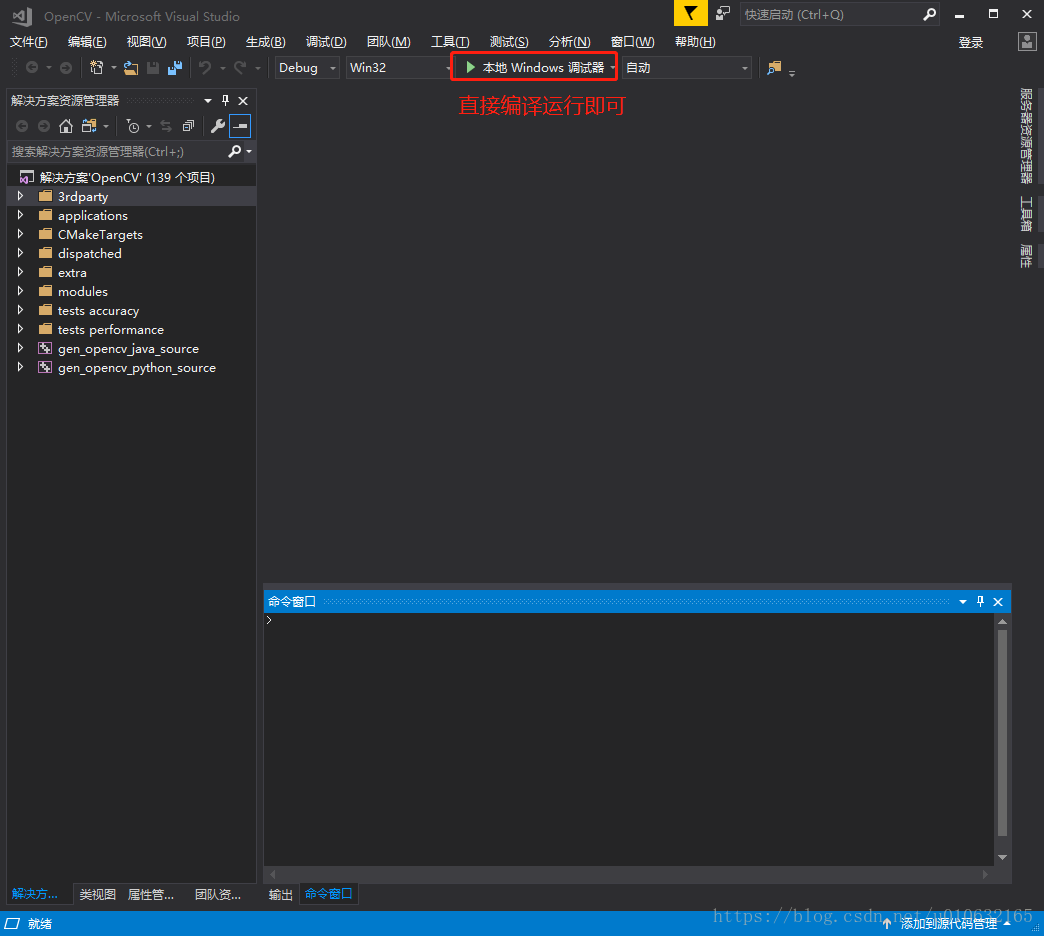Expand the gen_opencv_java_source project
Image resolution: width=1044 pixels, height=936 pixels.
[x=20, y=348]
